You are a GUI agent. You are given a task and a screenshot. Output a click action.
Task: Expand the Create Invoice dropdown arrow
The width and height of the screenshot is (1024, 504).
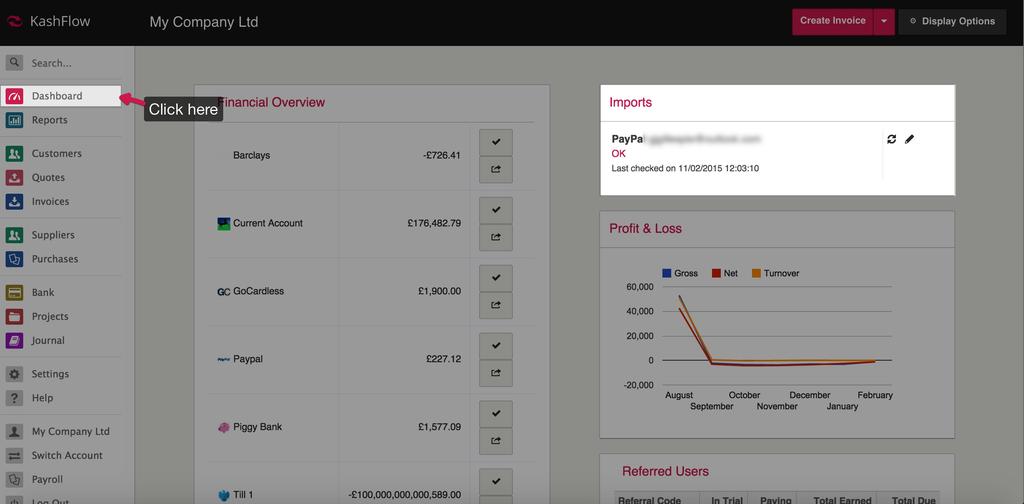click(x=884, y=21)
